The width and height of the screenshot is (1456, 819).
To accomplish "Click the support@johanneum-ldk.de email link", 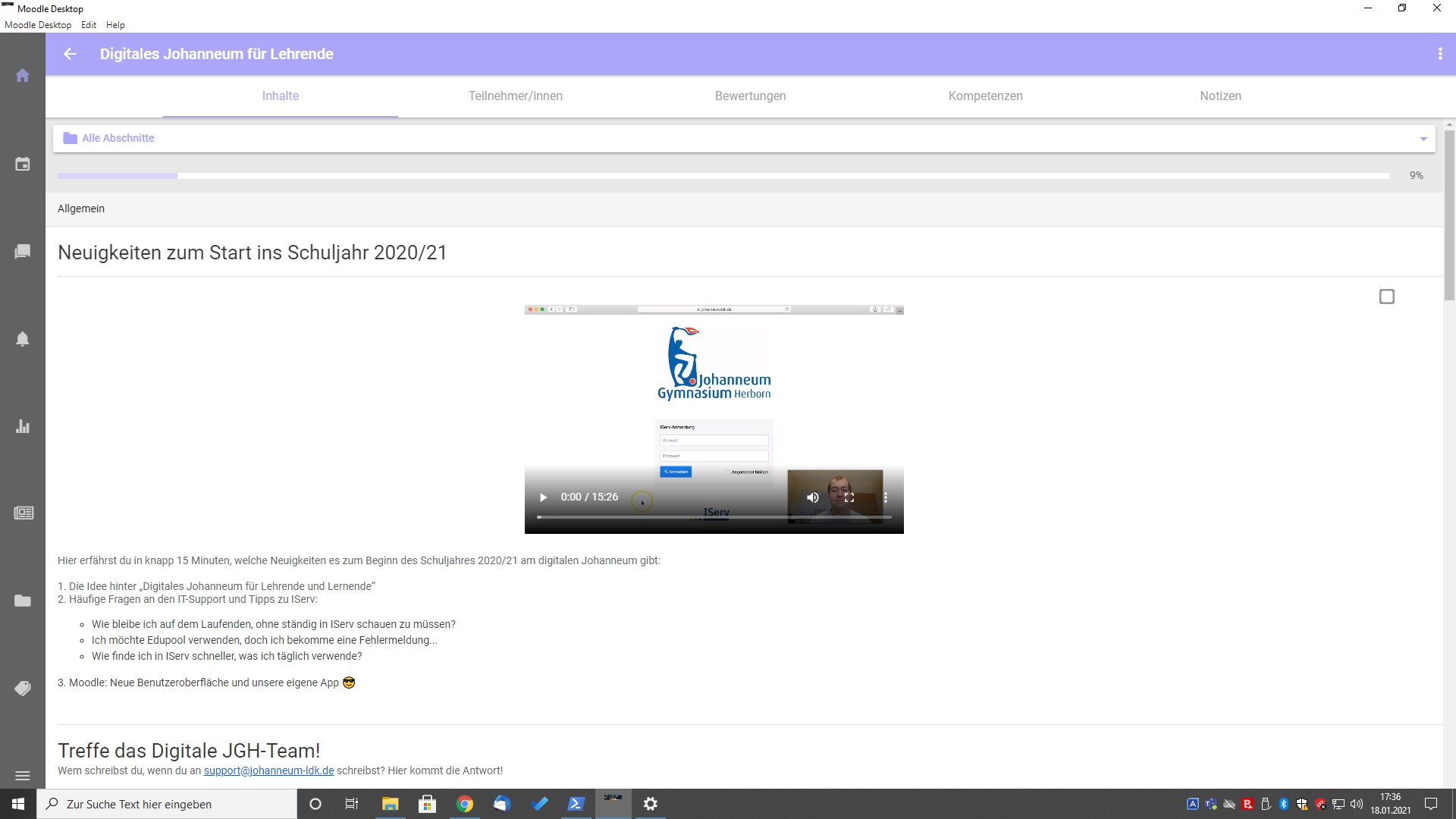I will [x=268, y=770].
